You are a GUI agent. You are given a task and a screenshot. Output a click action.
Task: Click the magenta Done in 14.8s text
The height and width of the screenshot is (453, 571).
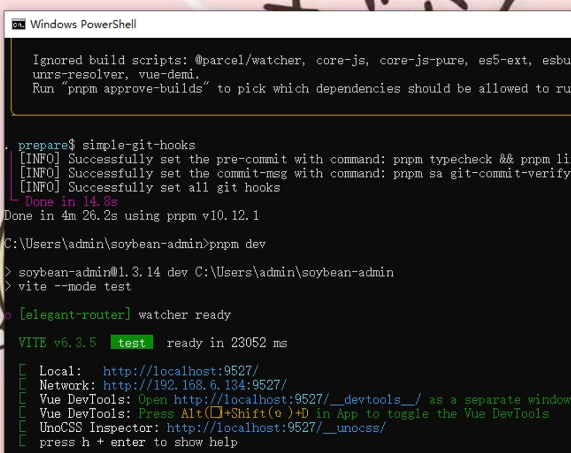point(71,201)
